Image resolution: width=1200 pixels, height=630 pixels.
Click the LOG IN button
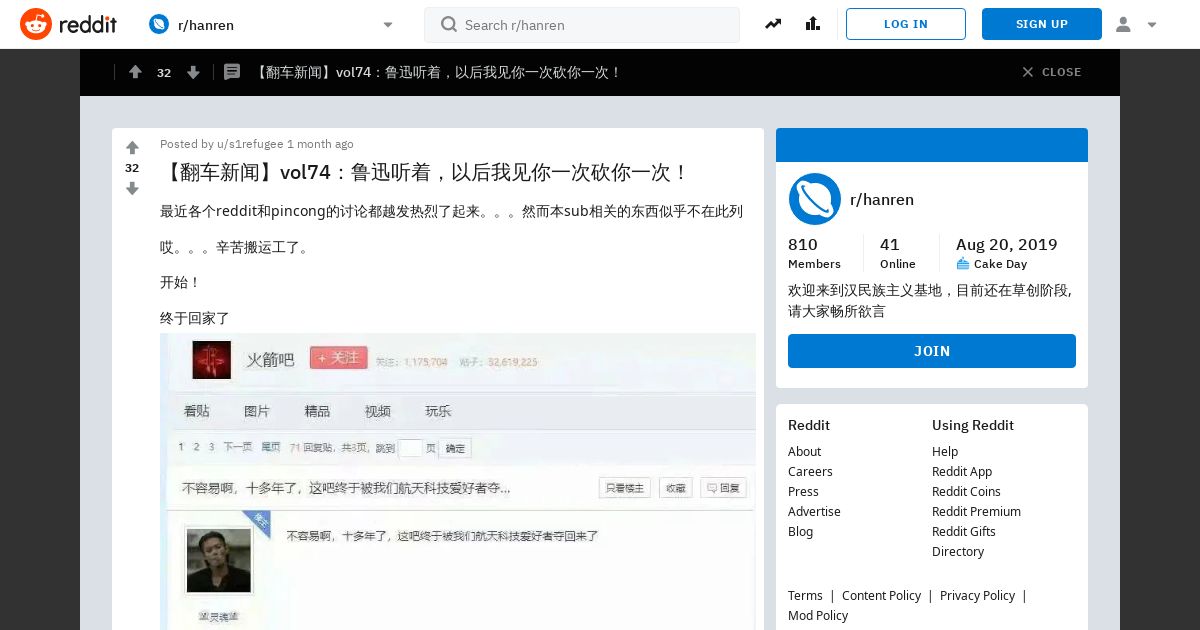click(x=906, y=24)
